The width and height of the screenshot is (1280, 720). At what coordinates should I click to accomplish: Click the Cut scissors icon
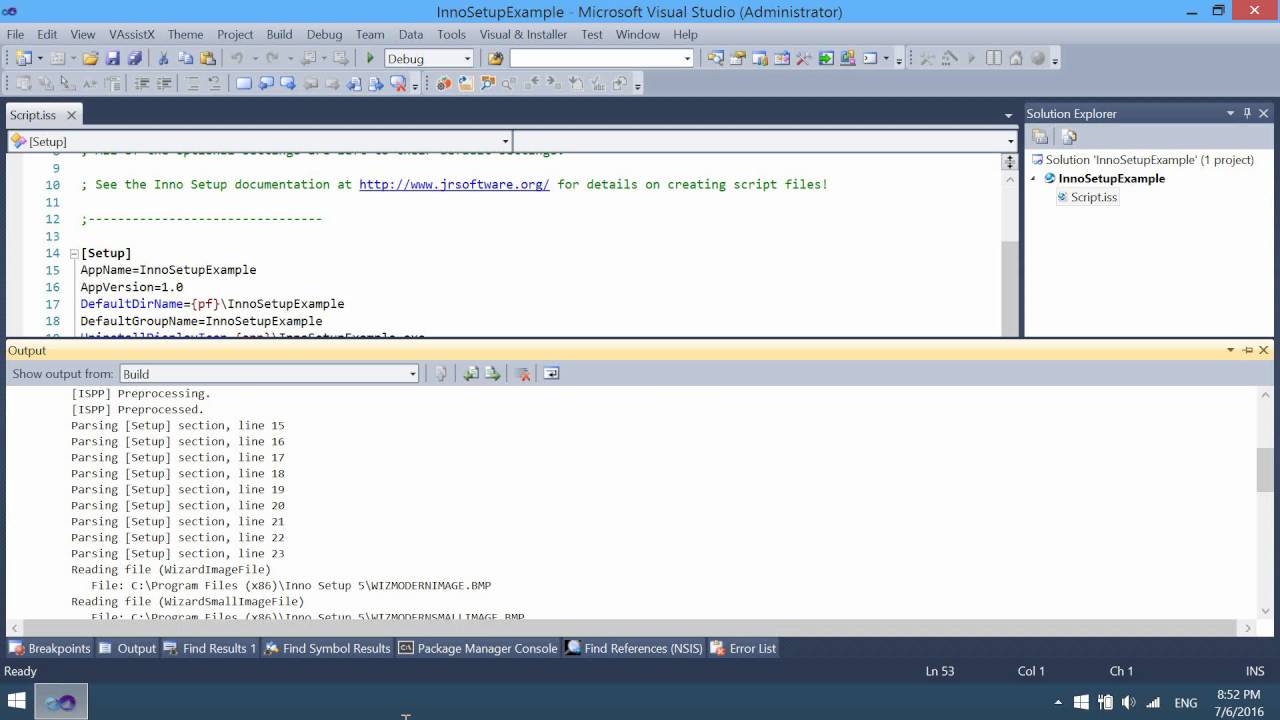(163, 59)
